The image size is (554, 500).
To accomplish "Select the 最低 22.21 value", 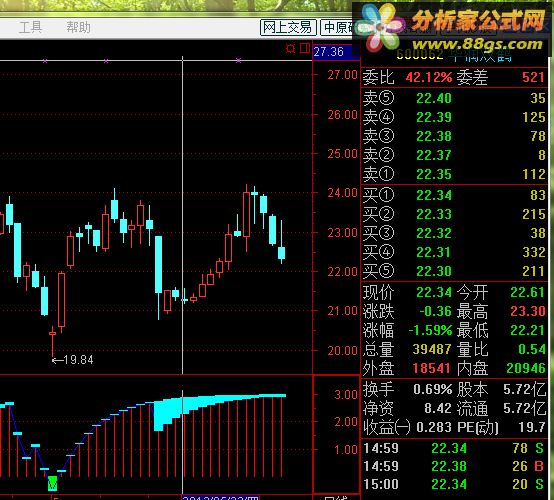I will [528, 331].
